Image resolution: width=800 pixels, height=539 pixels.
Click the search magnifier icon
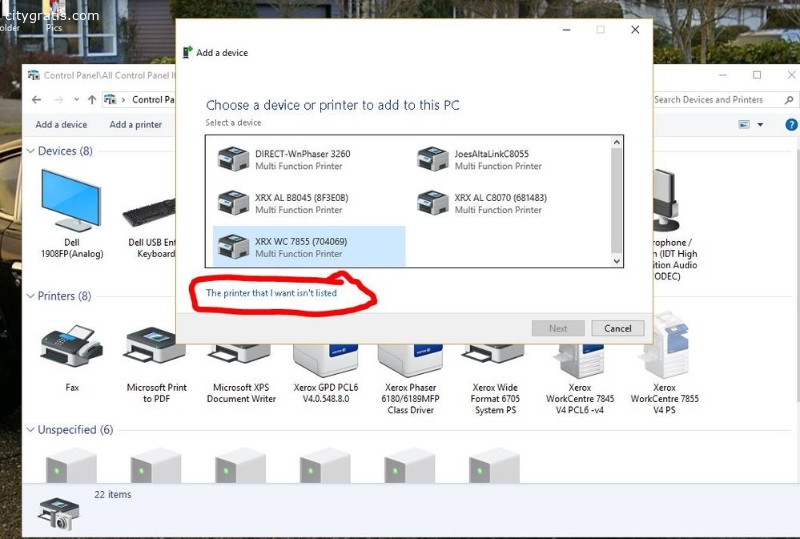789,100
